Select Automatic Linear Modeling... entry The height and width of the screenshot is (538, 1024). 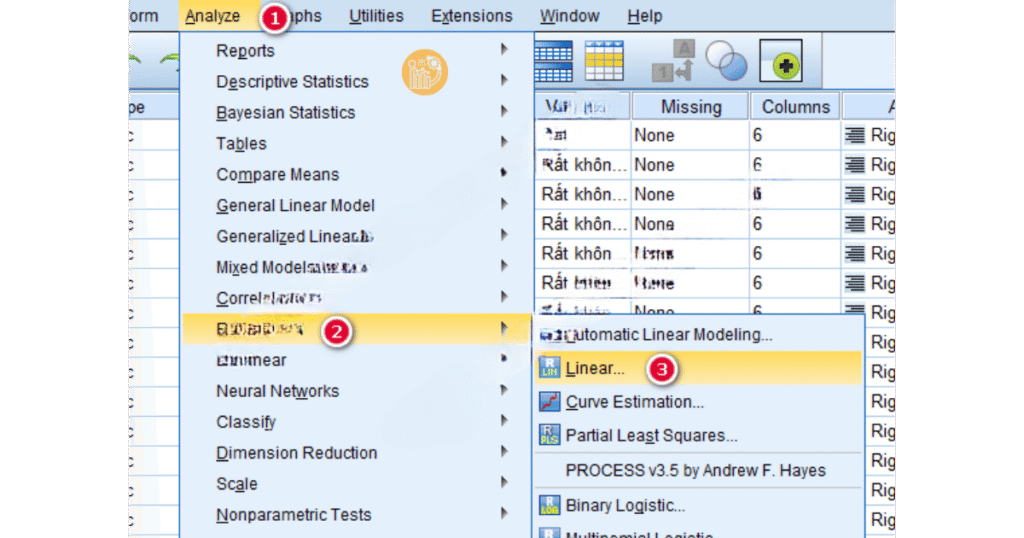(668, 335)
